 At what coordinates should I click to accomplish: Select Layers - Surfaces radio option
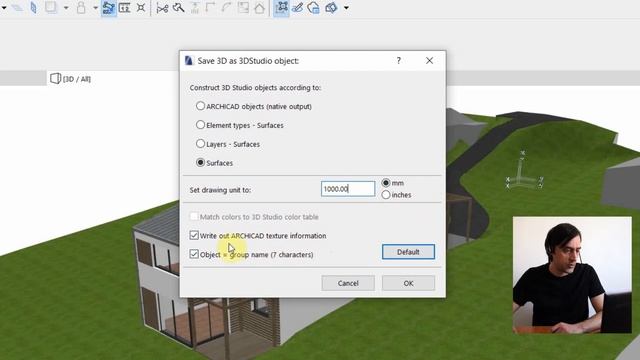[200, 144]
